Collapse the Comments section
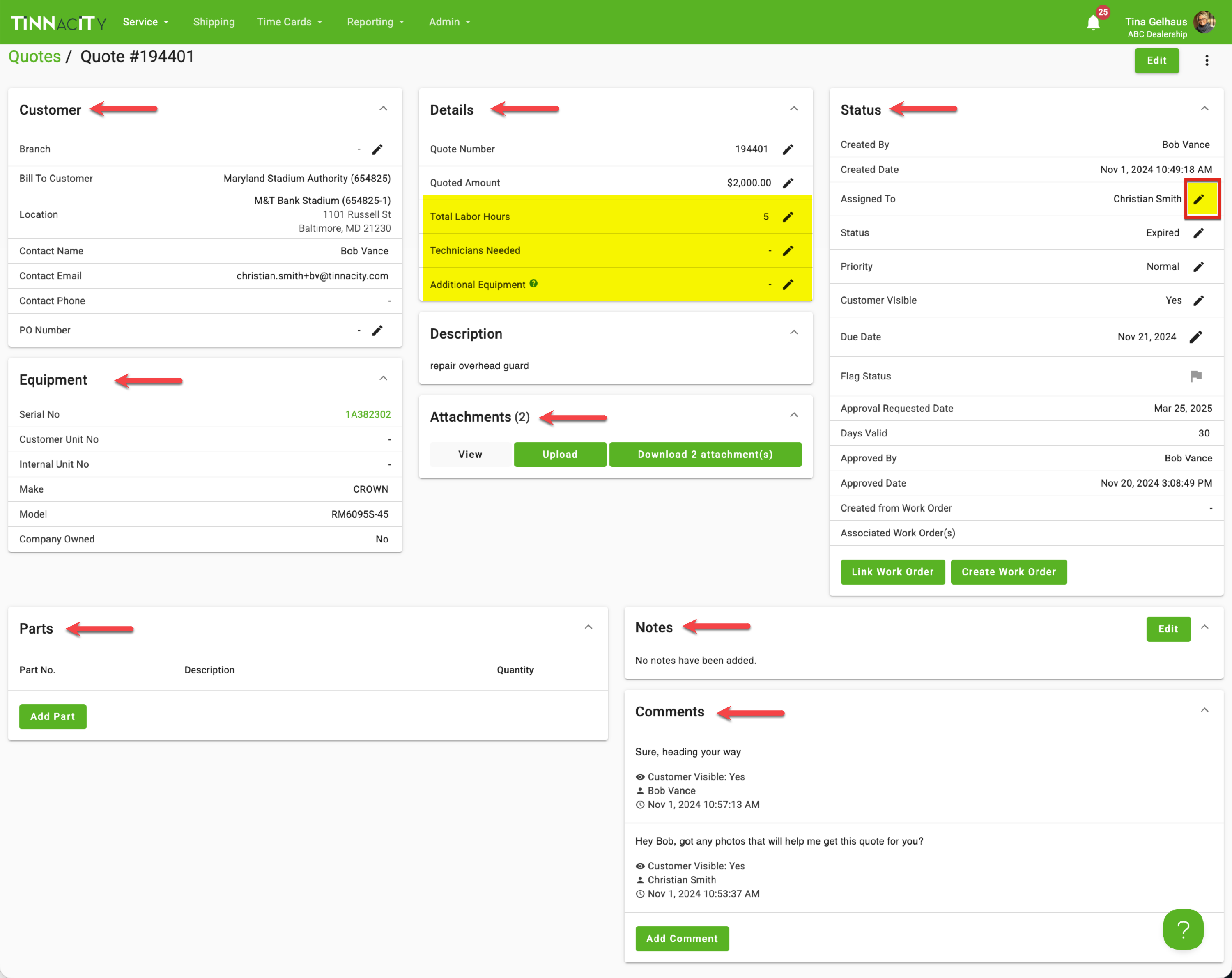The height and width of the screenshot is (978, 1232). [1204, 710]
